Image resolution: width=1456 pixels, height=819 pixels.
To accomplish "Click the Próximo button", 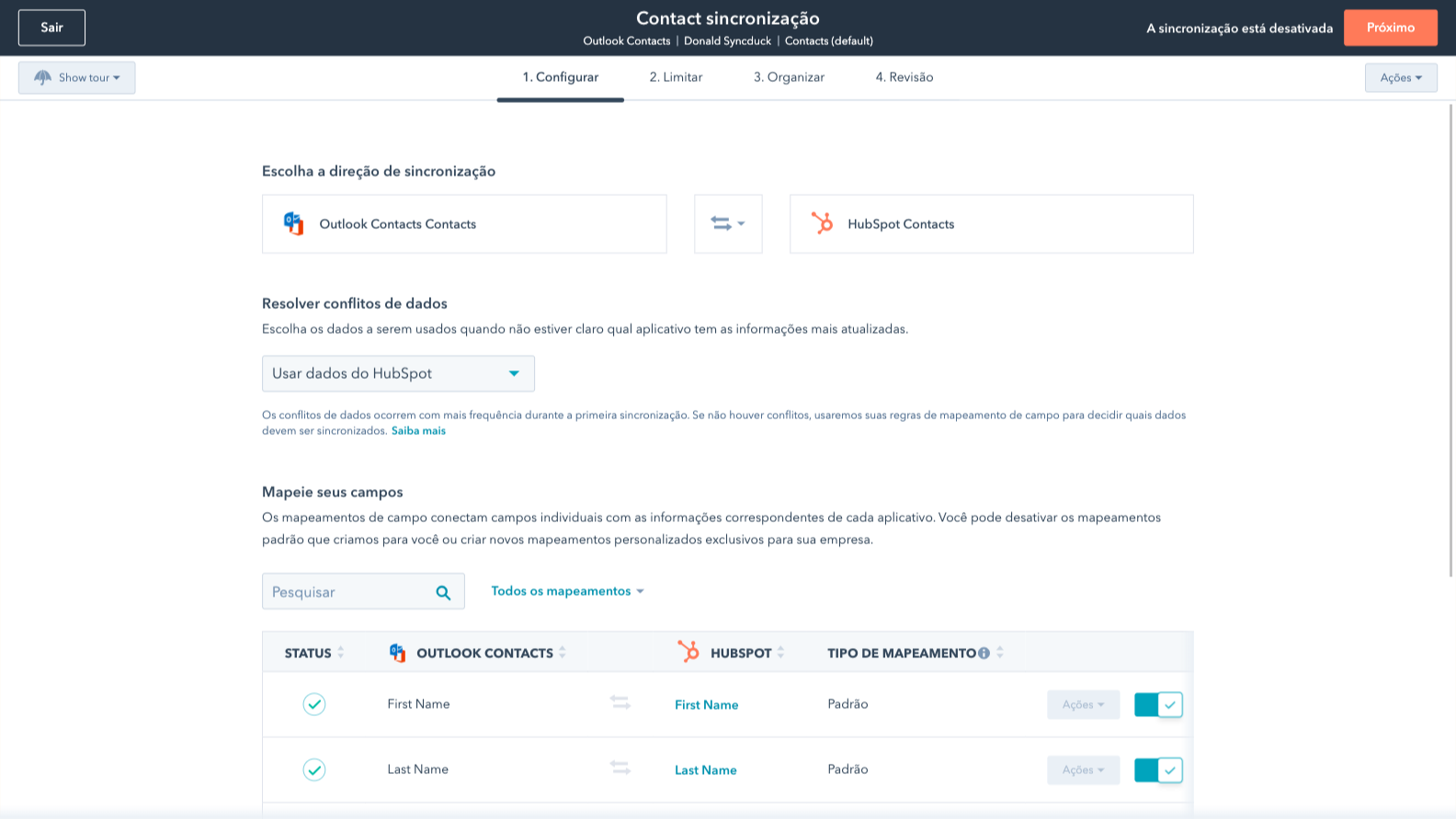I will coord(1391,28).
